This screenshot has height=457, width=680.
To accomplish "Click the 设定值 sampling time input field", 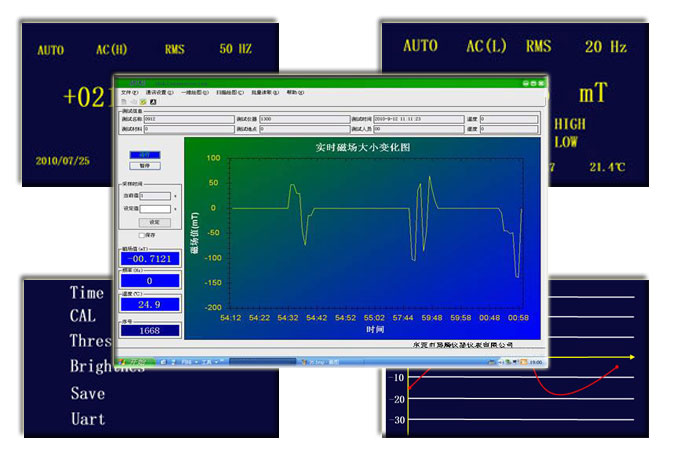I will pos(156,209).
